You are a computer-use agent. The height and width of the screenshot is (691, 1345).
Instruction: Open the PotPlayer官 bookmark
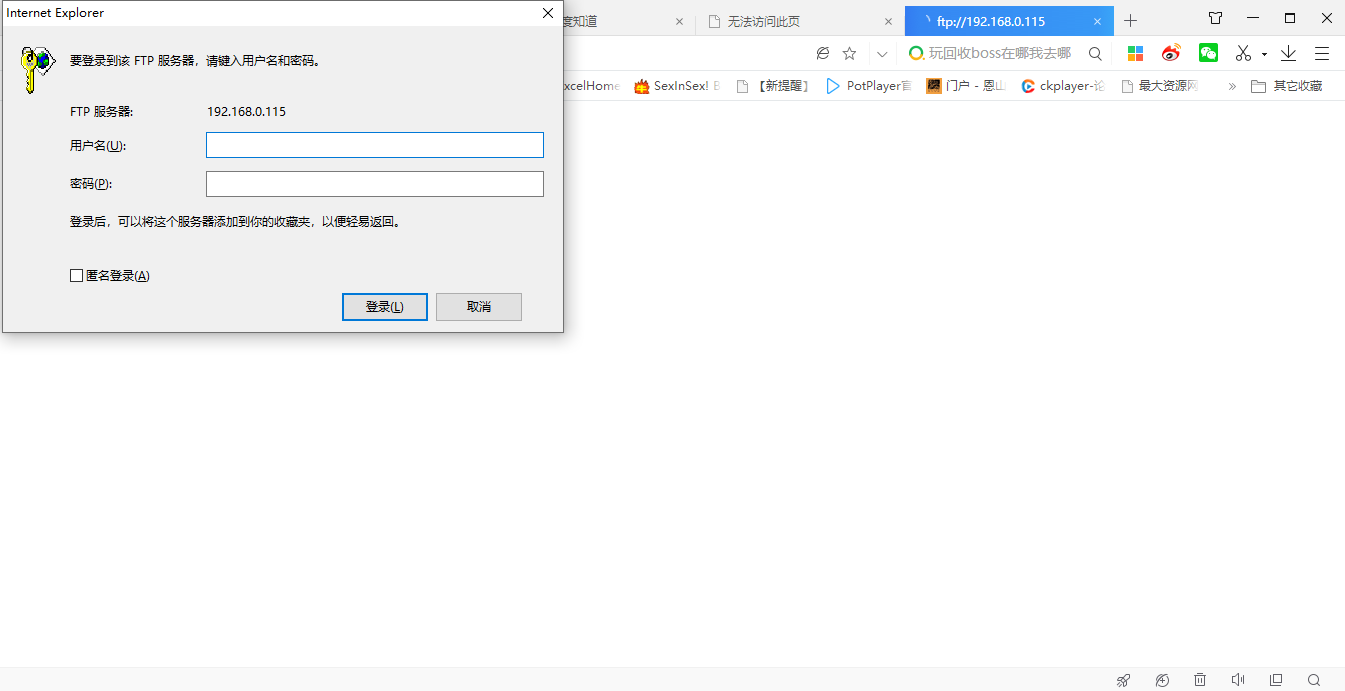pos(869,86)
